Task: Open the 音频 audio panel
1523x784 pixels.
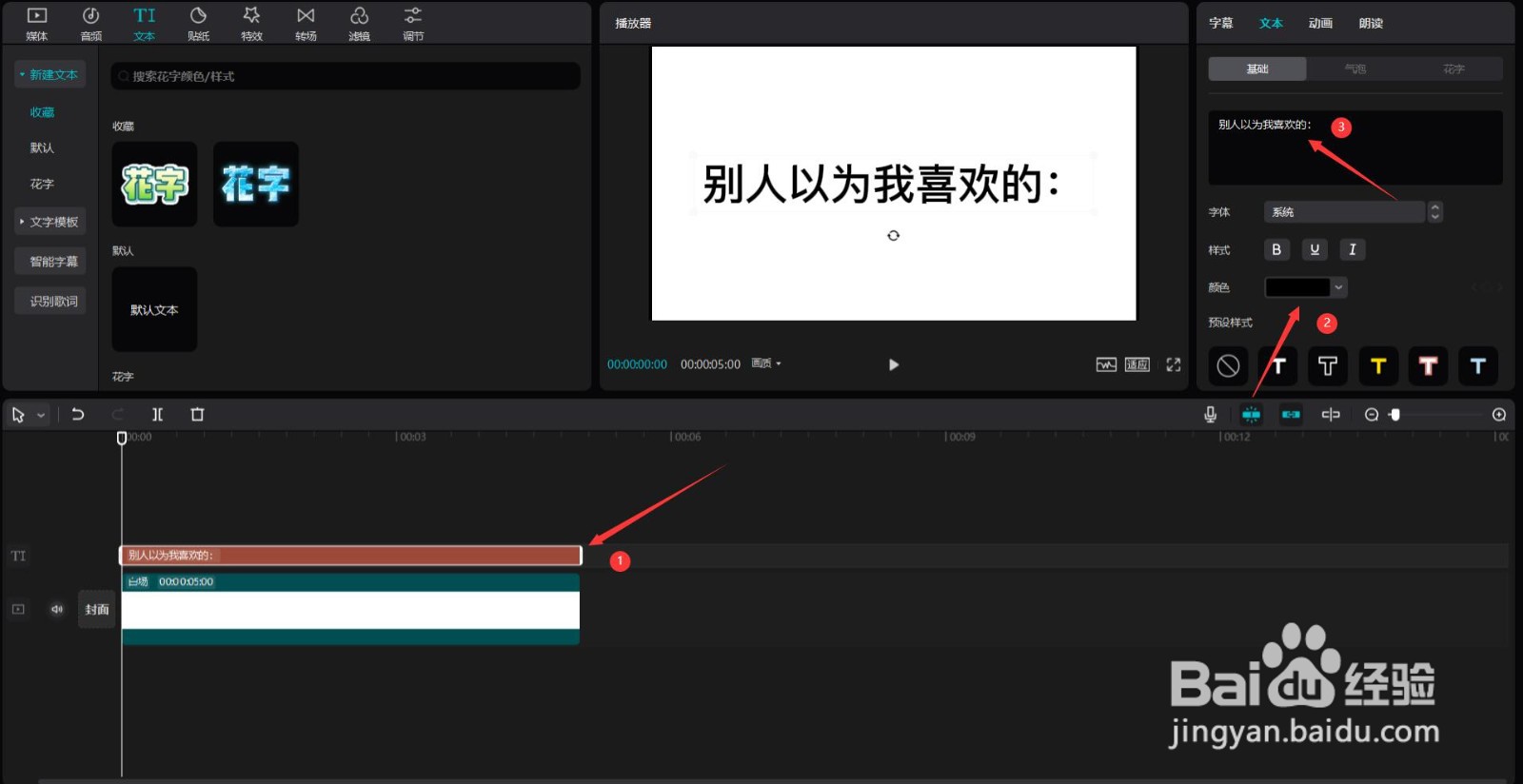Action: [x=91, y=24]
